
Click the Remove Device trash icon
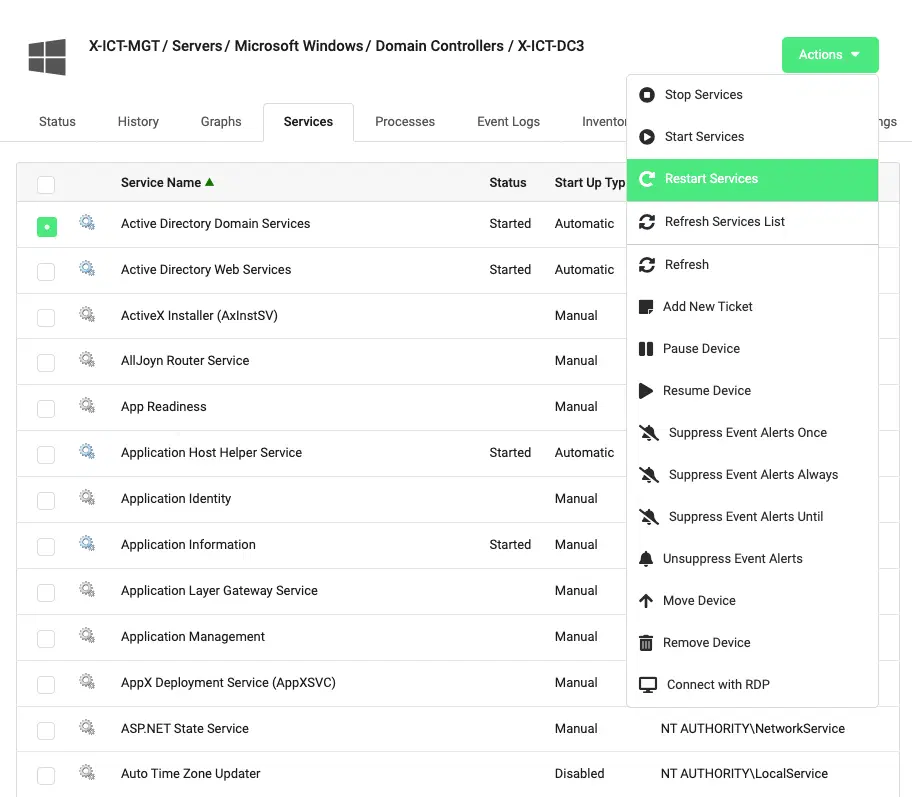tap(646, 643)
